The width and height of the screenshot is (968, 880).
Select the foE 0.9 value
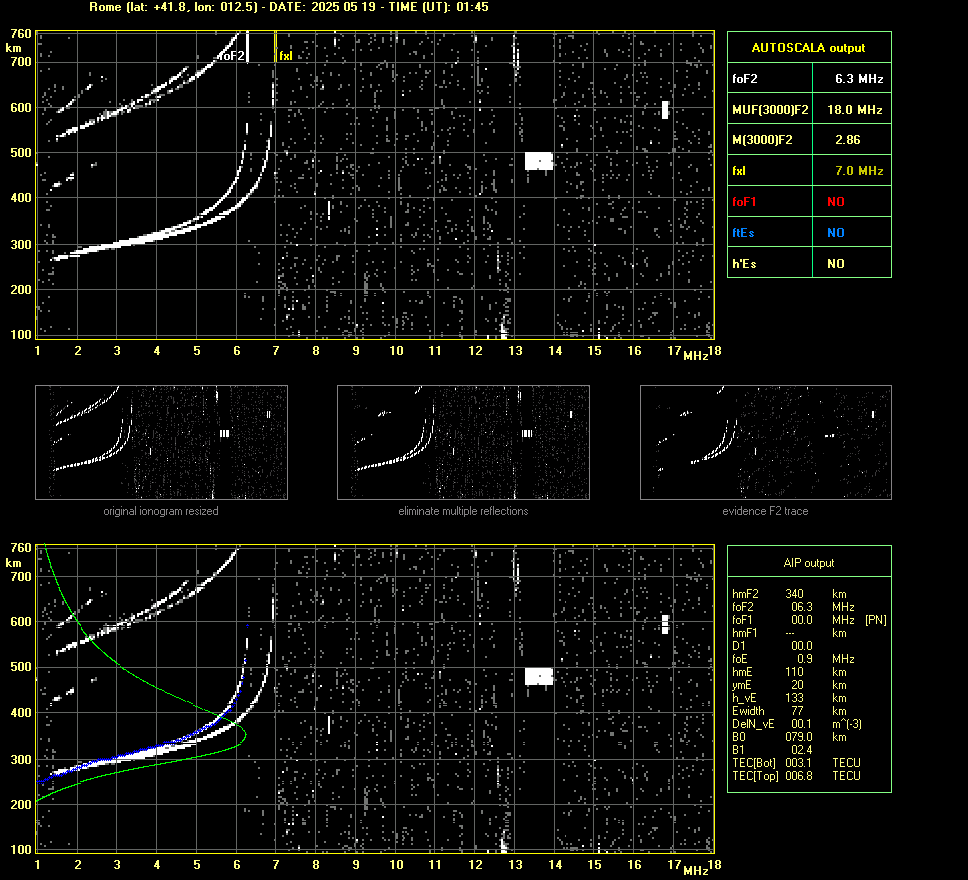pyautogui.click(x=804, y=659)
